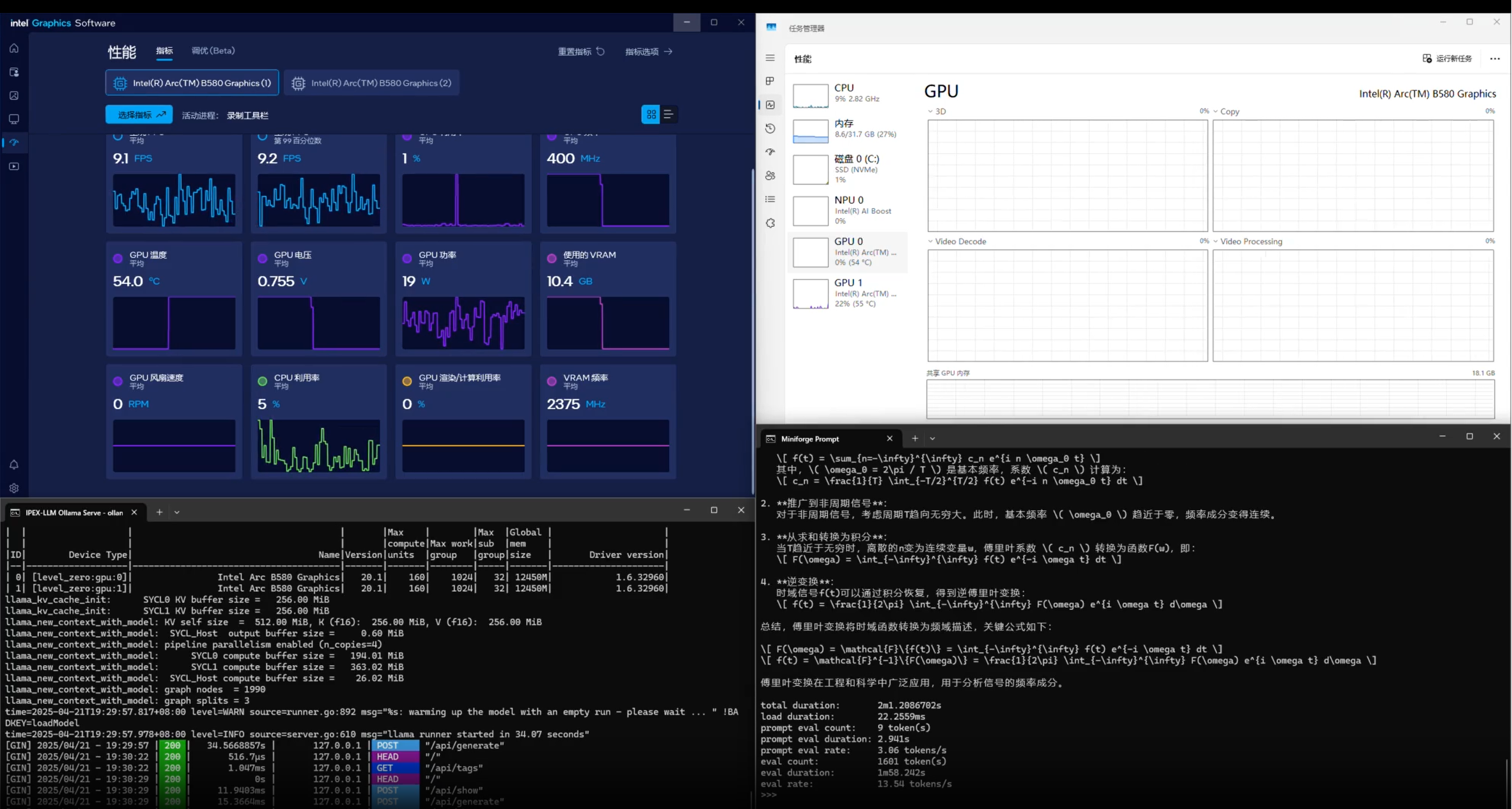1512x809 pixels.
Task: Select the IPEX-LLM Ollama Serve terminal tab
Action: click(74, 512)
